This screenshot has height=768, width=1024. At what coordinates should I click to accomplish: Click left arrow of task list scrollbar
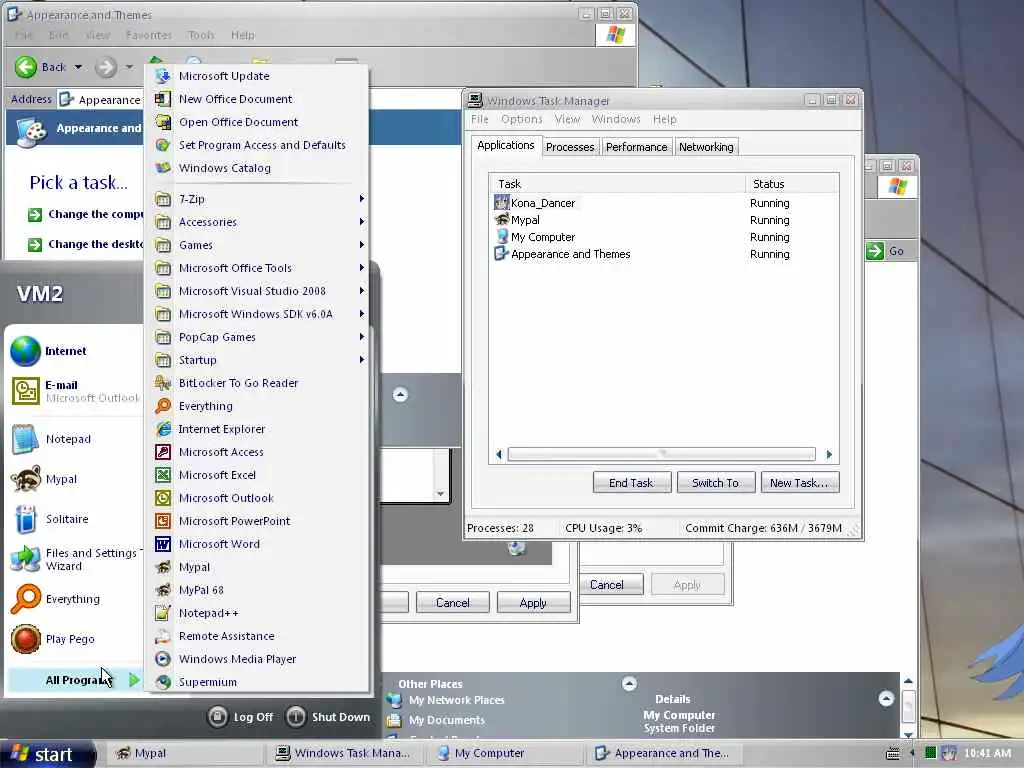click(x=499, y=455)
